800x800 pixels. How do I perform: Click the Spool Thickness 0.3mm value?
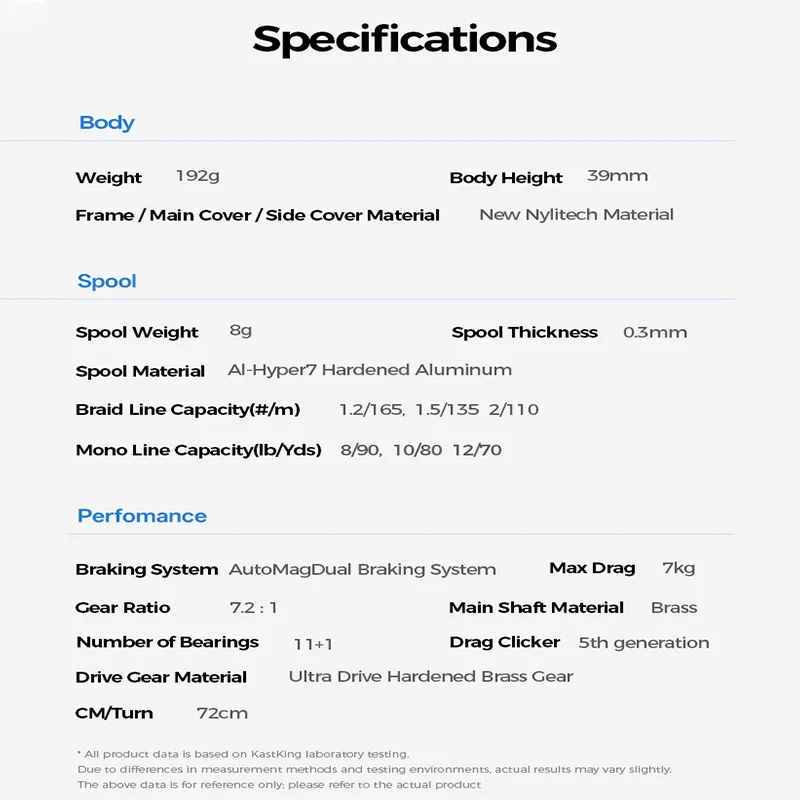tap(655, 332)
